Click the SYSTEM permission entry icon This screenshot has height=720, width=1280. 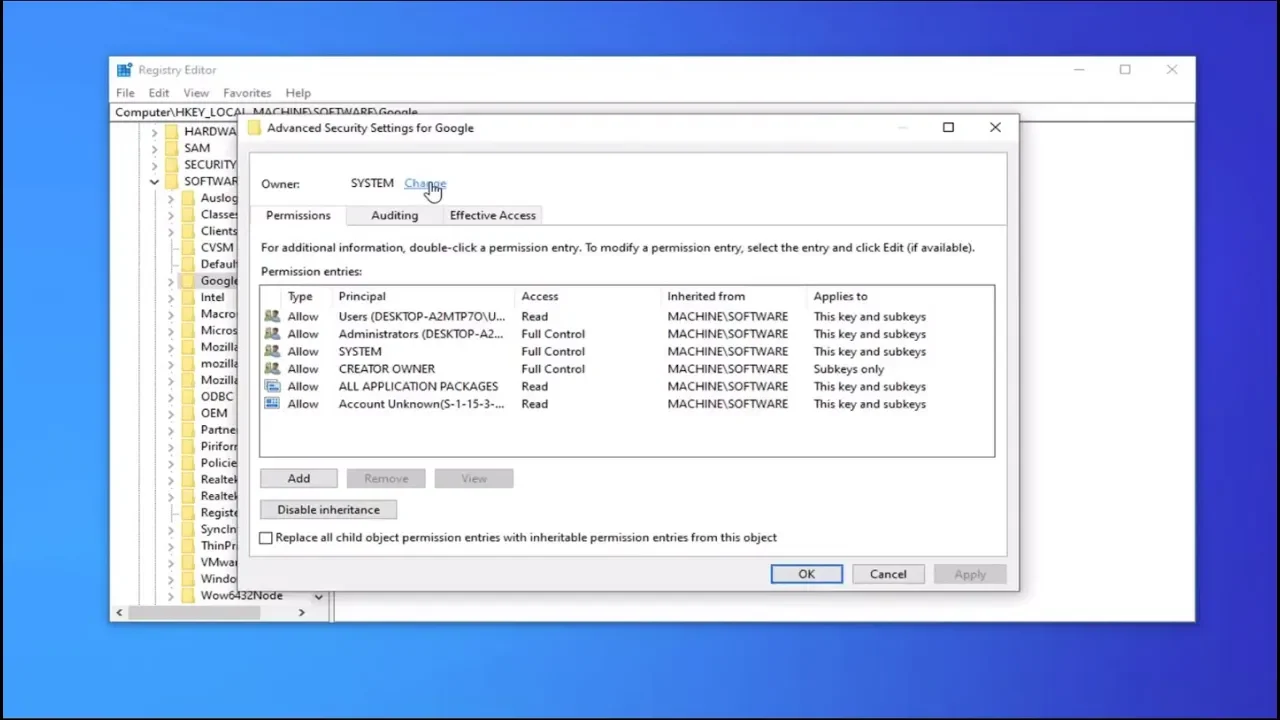coord(272,351)
